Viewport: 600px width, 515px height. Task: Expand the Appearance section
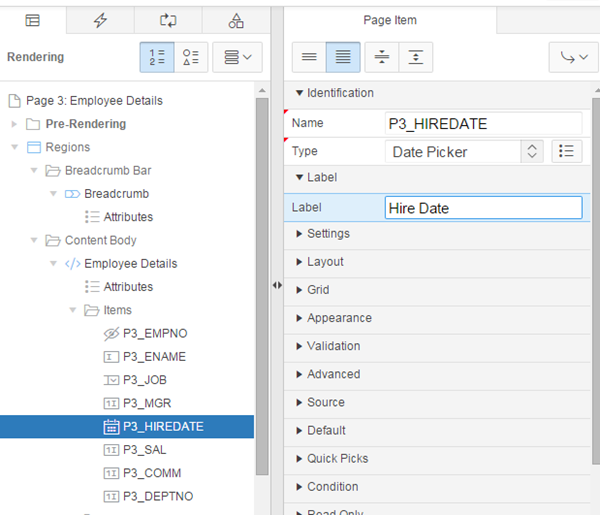pos(300,318)
